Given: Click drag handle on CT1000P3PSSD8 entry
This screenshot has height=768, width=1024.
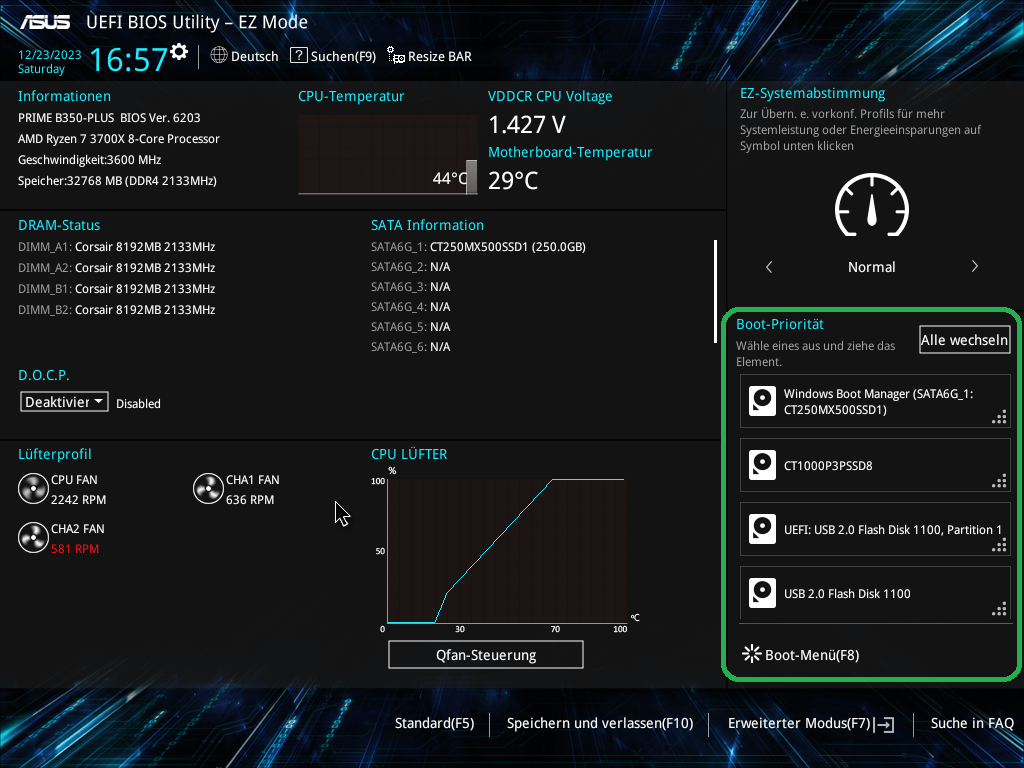Looking at the screenshot, I should 999,481.
